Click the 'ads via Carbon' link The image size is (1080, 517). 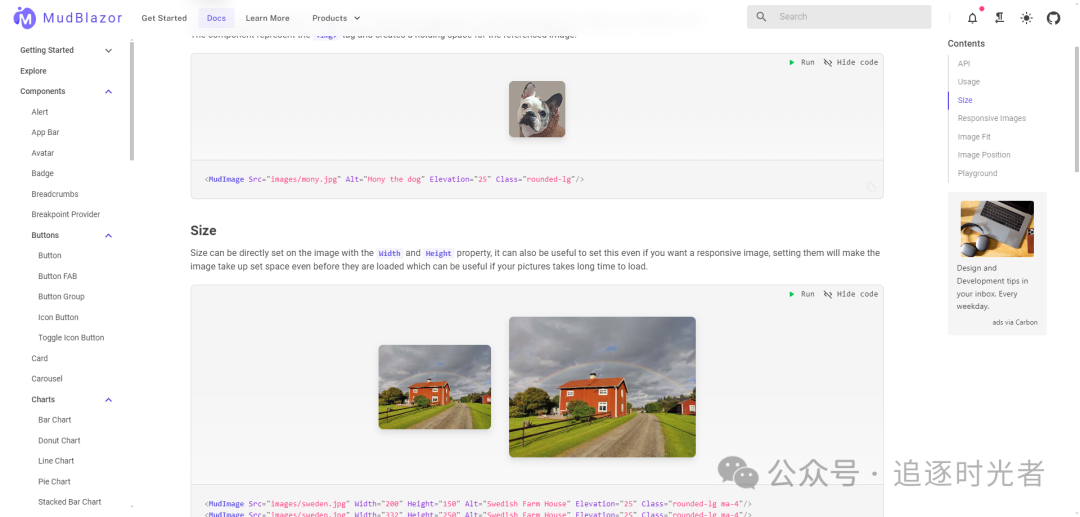(x=1015, y=322)
